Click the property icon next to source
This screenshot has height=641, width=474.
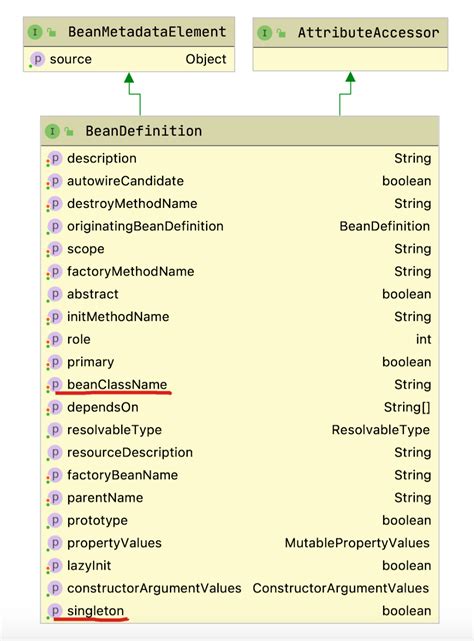pos(37,59)
